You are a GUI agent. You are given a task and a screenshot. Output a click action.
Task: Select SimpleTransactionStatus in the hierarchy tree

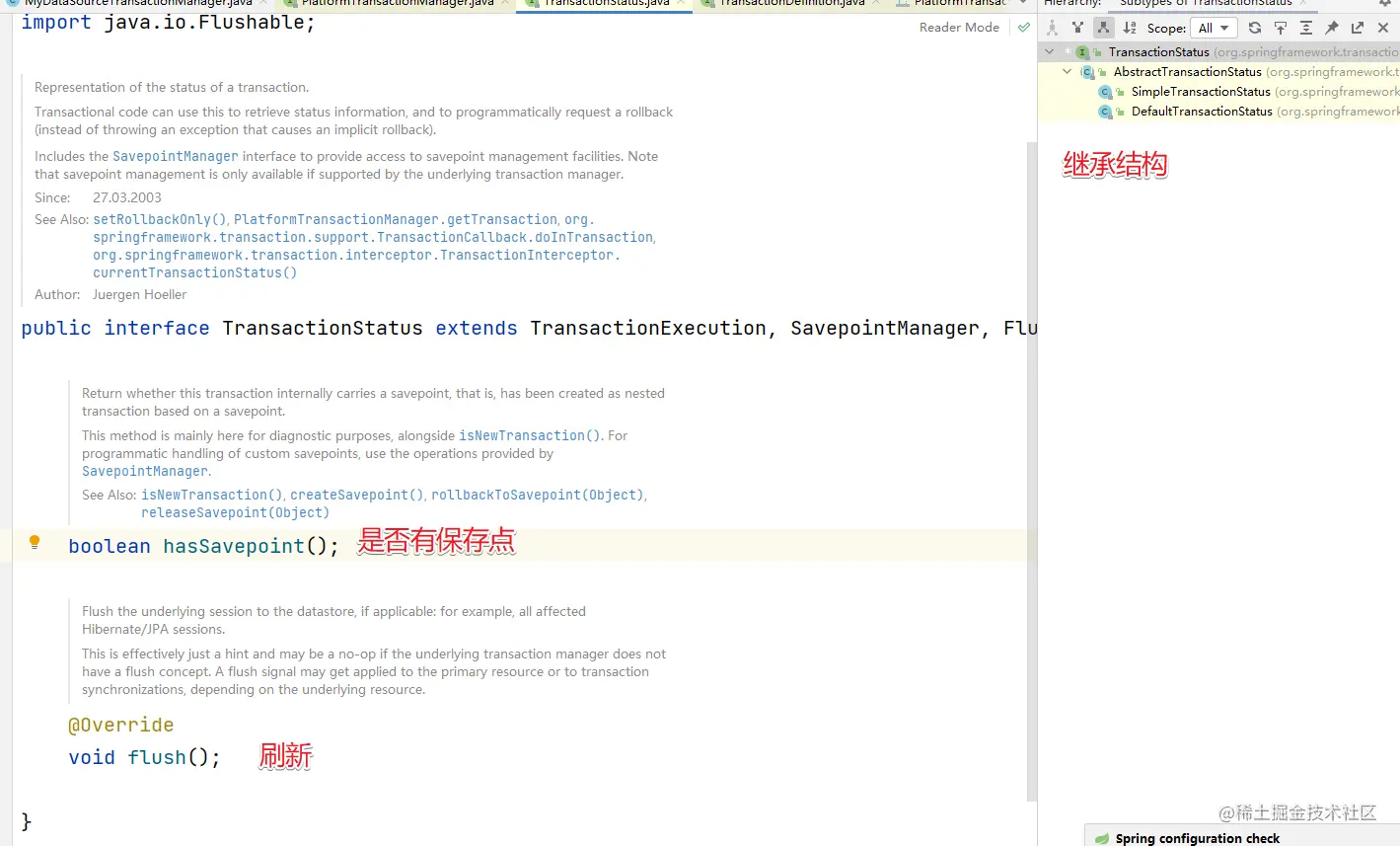pos(1201,92)
